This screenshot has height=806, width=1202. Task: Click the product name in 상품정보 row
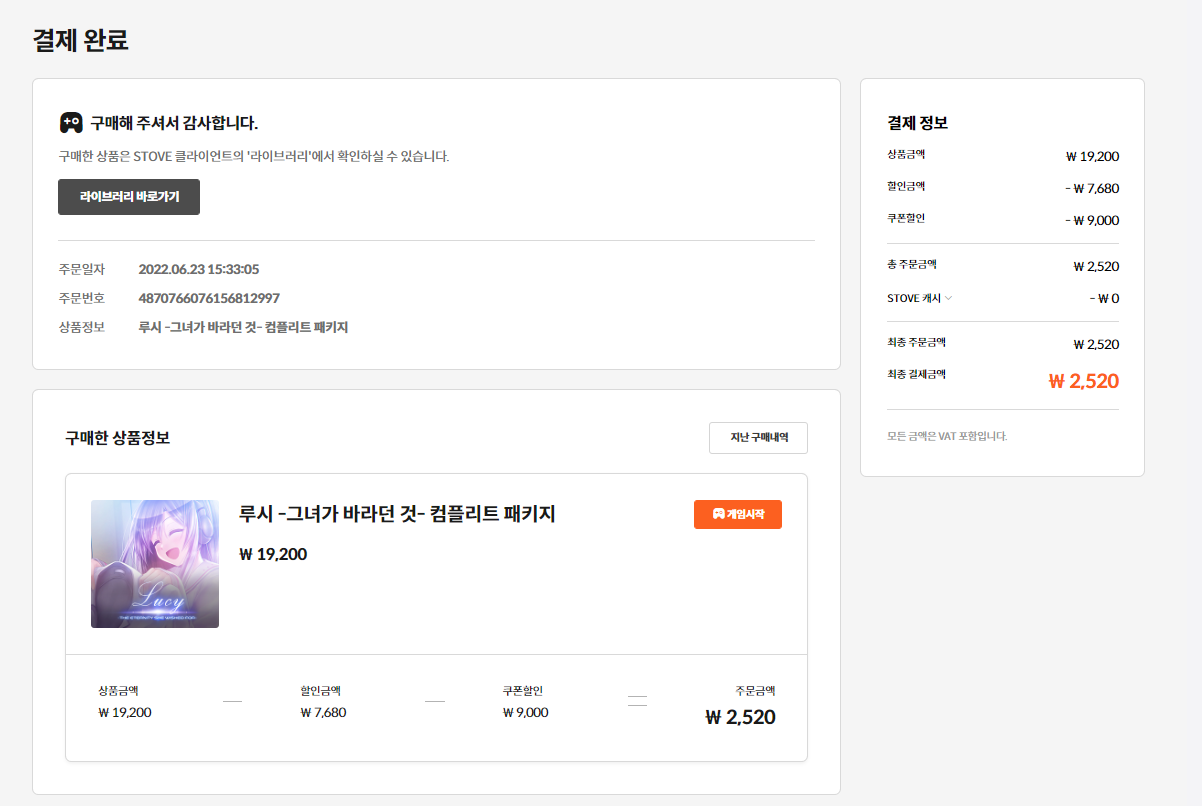pos(243,327)
